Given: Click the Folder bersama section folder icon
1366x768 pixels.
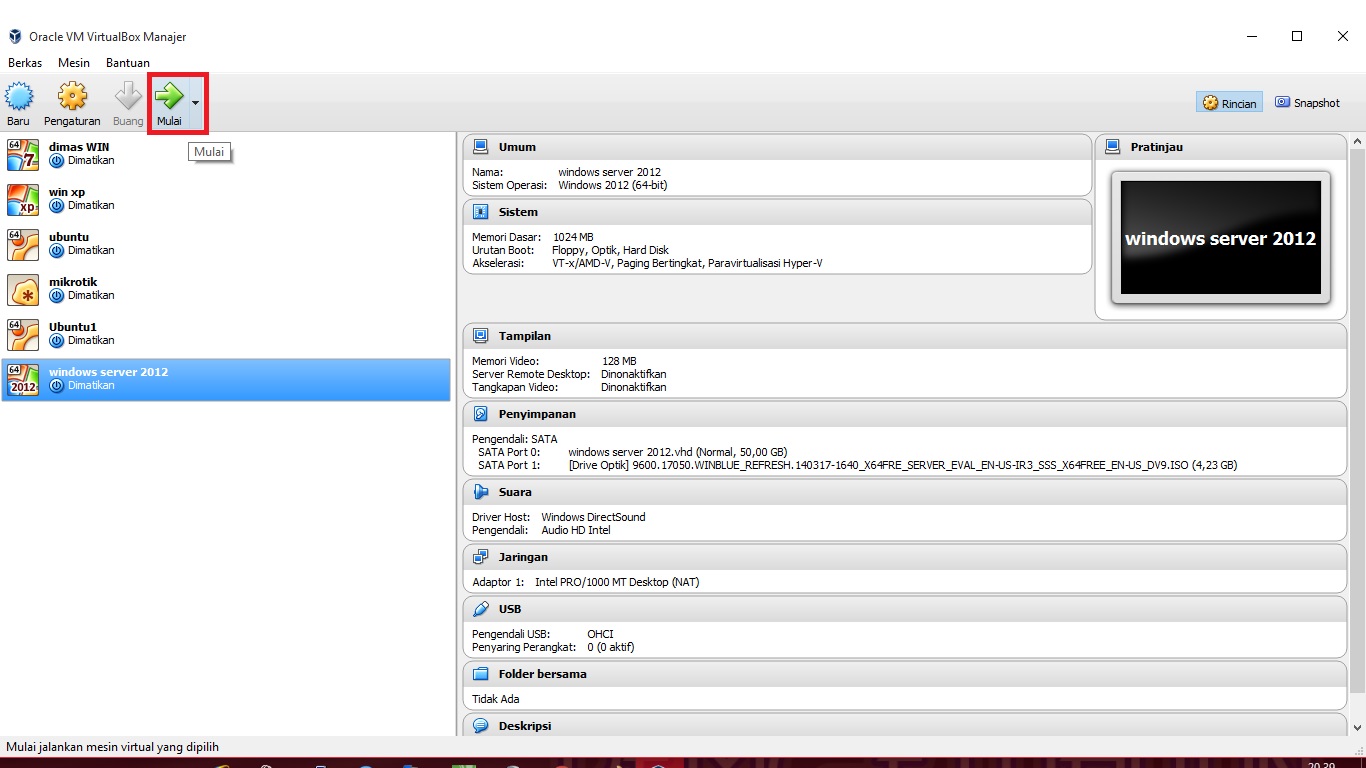Looking at the screenshot, I should pyautogui.click(x=481, y=674).
